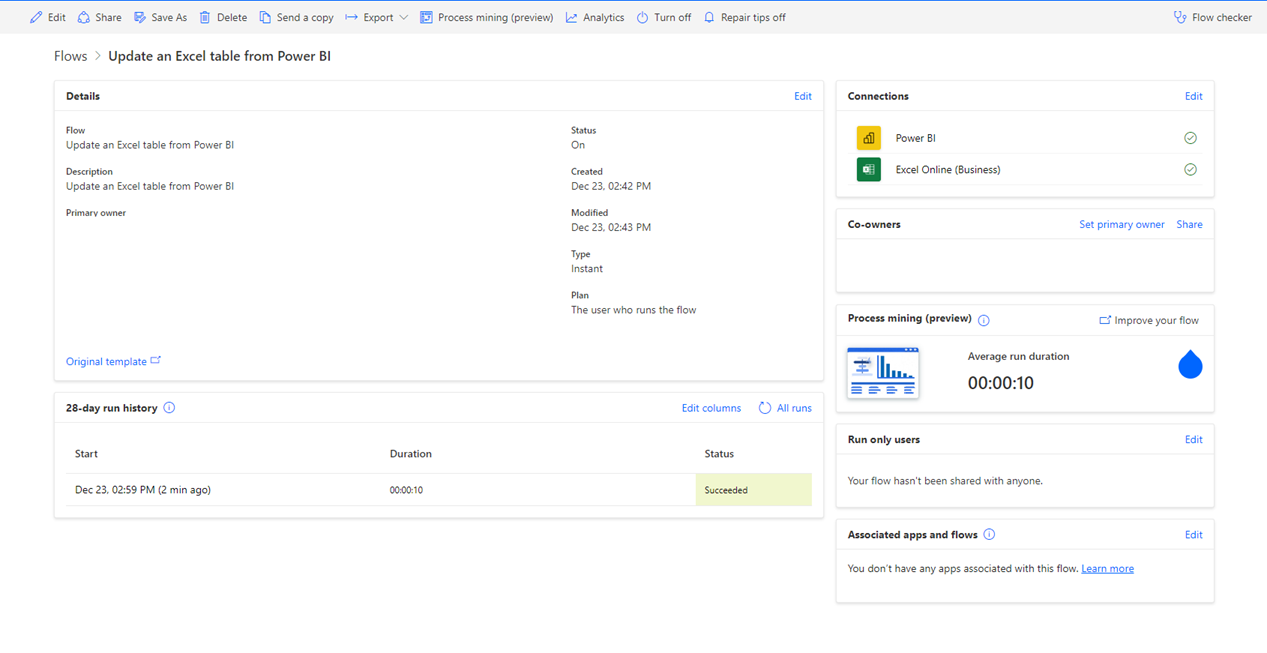Click the Excel Online (Business) icon

click(869, 169)
